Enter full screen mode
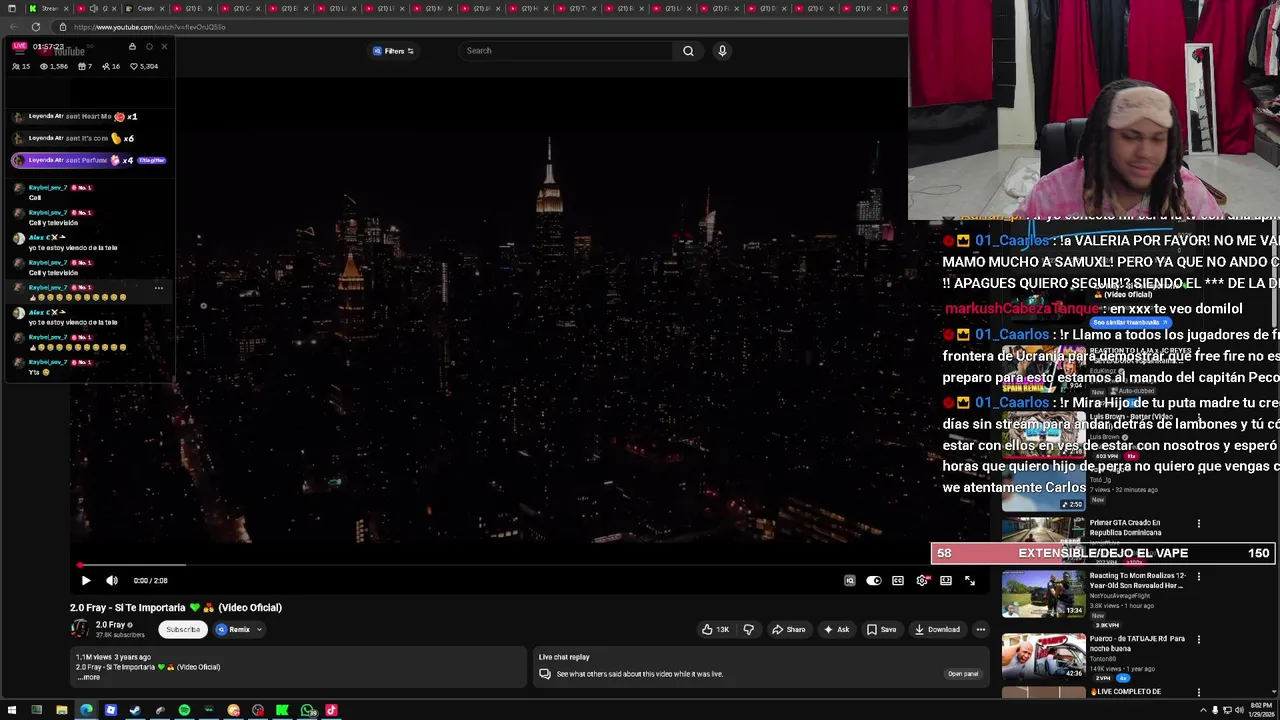This screenshot has width=1280, height=720. 970,580
